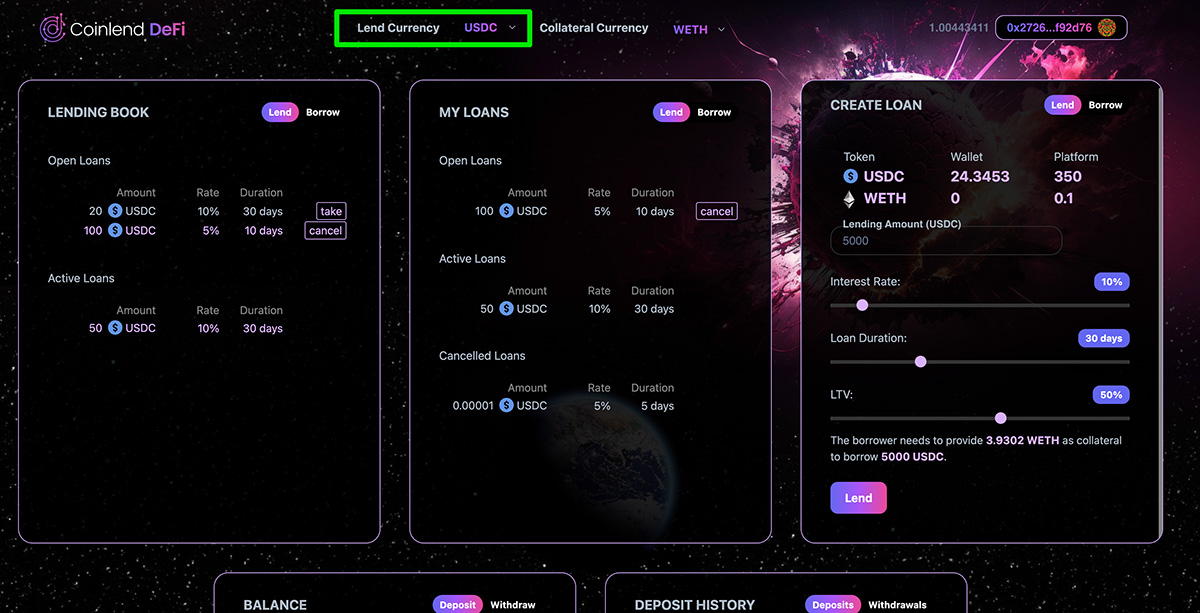The height and width of the screenshot is (613, 1200).
Task: Click USDC coin icon in My Loans Active Loans row
Action: point(506,309)
